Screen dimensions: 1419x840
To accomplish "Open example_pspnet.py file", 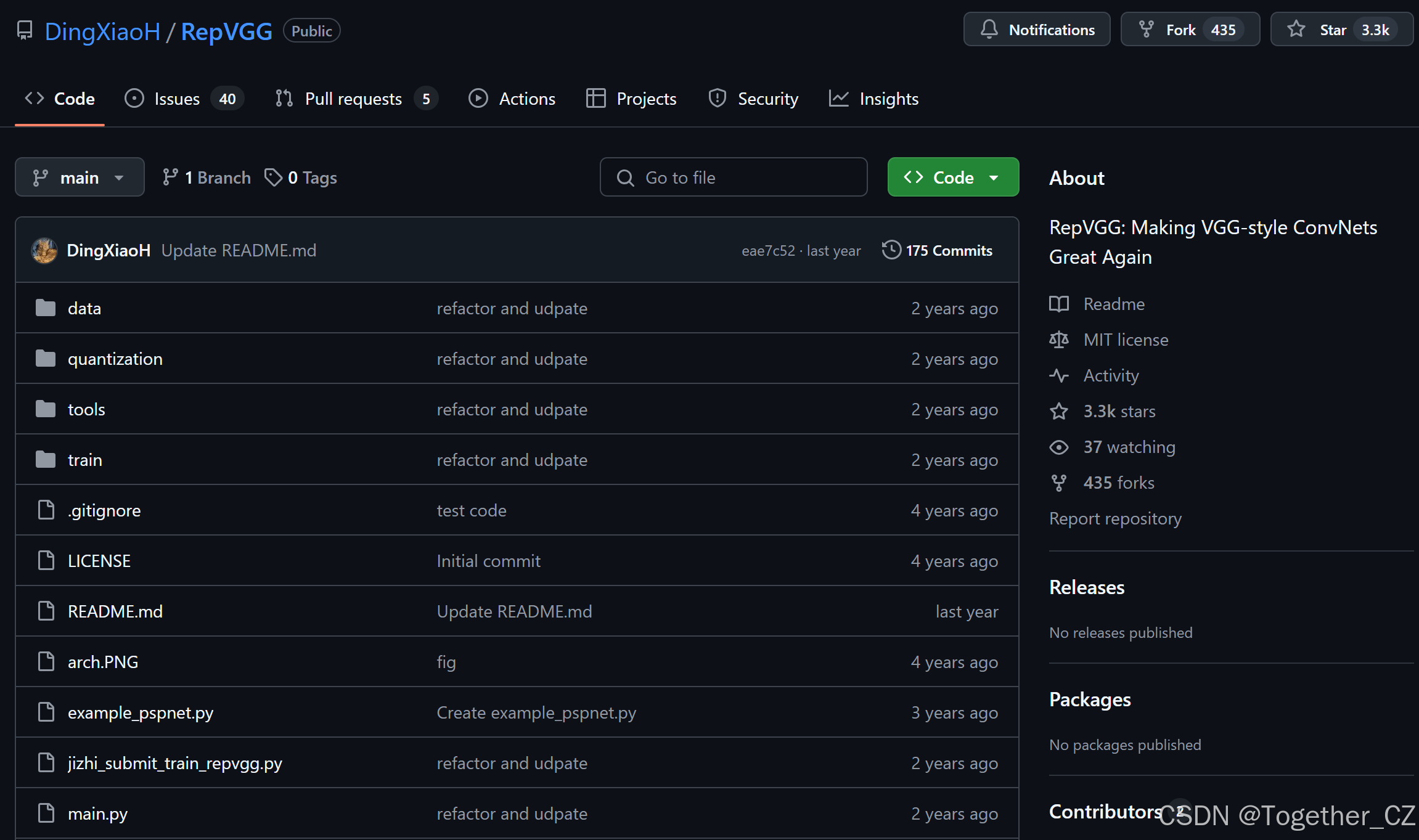I will 141,712.
